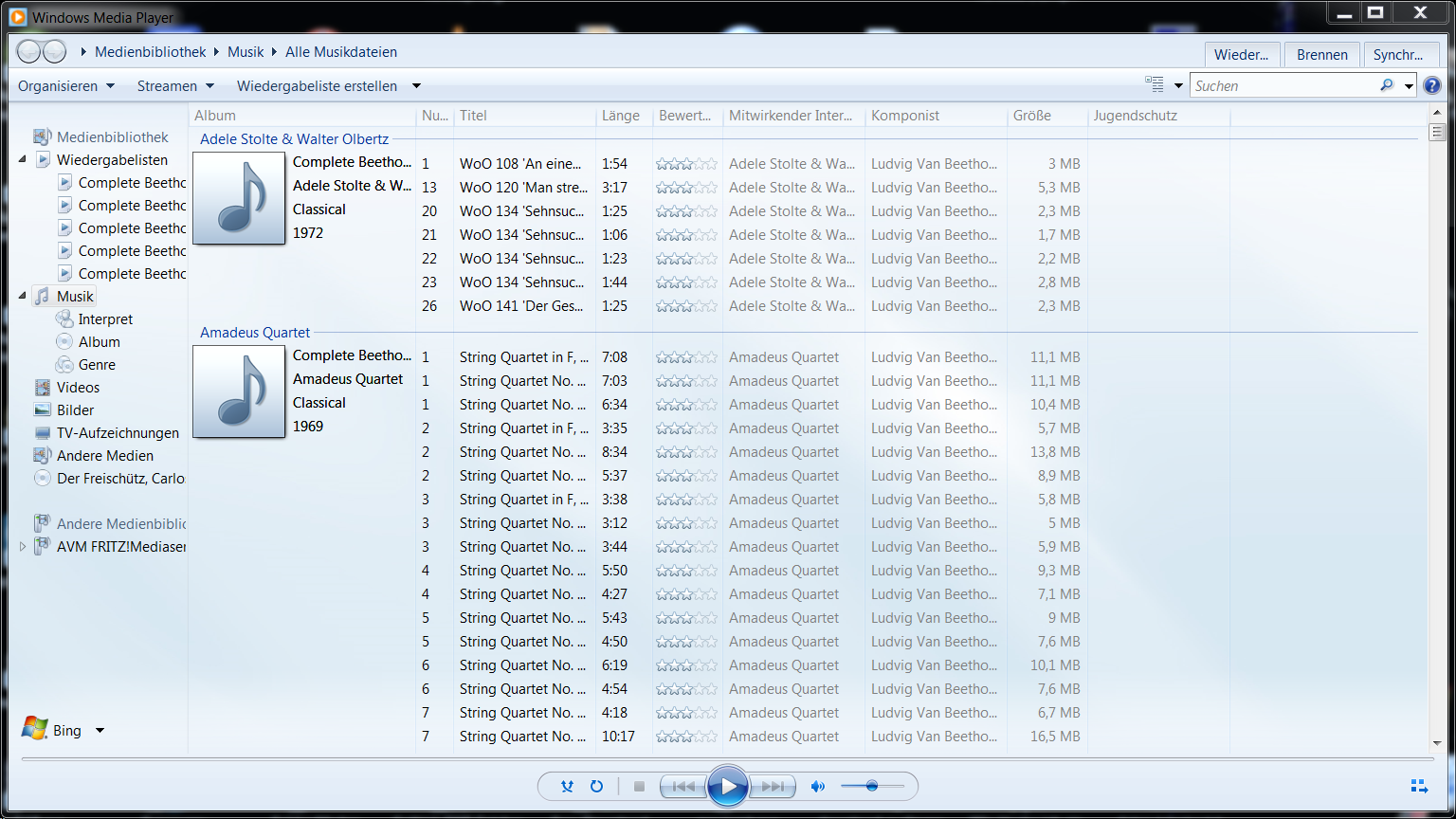
Task: Mute the volume speaker icon
Action: (817, 786)
